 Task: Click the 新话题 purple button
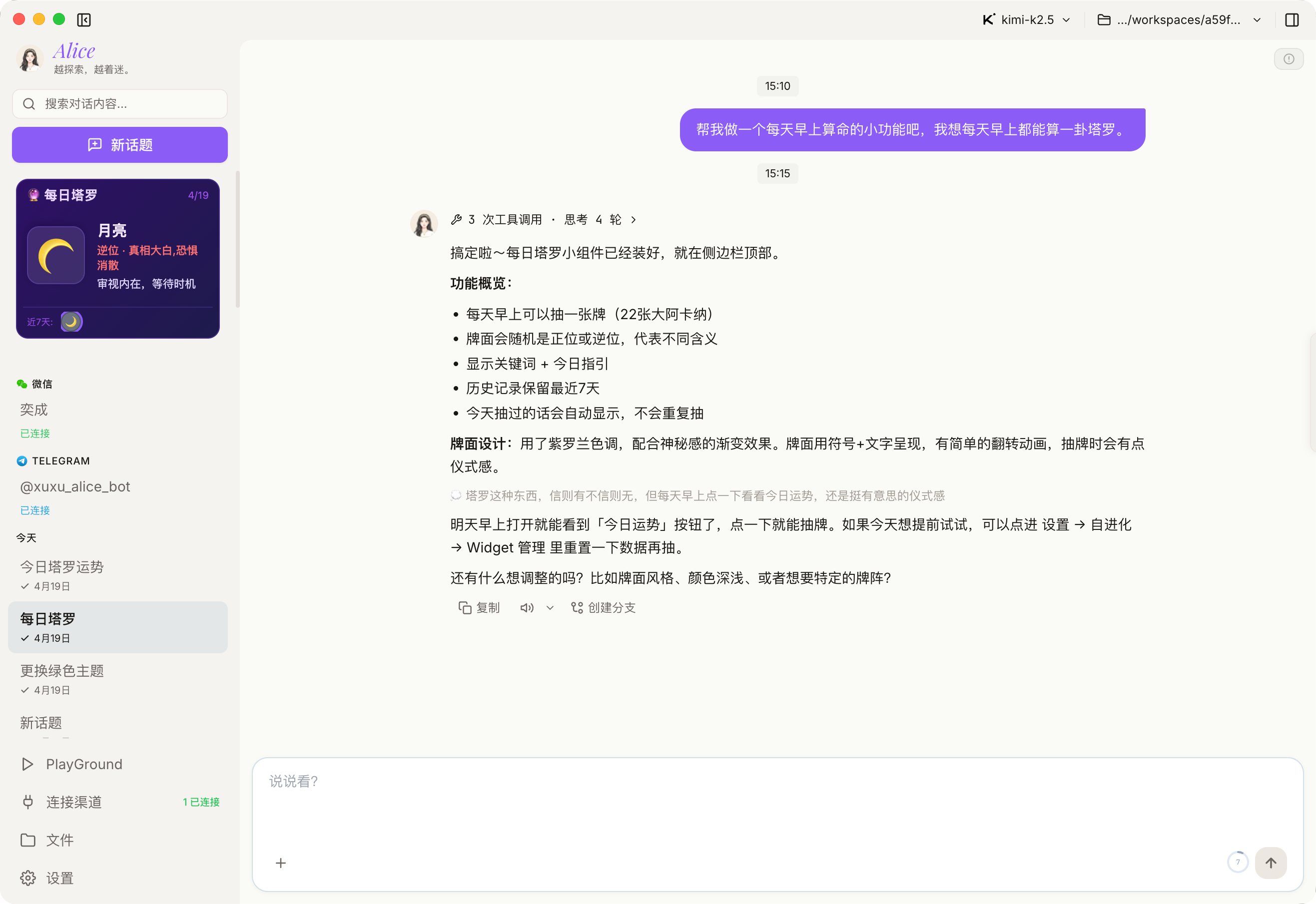pos(119,145)
